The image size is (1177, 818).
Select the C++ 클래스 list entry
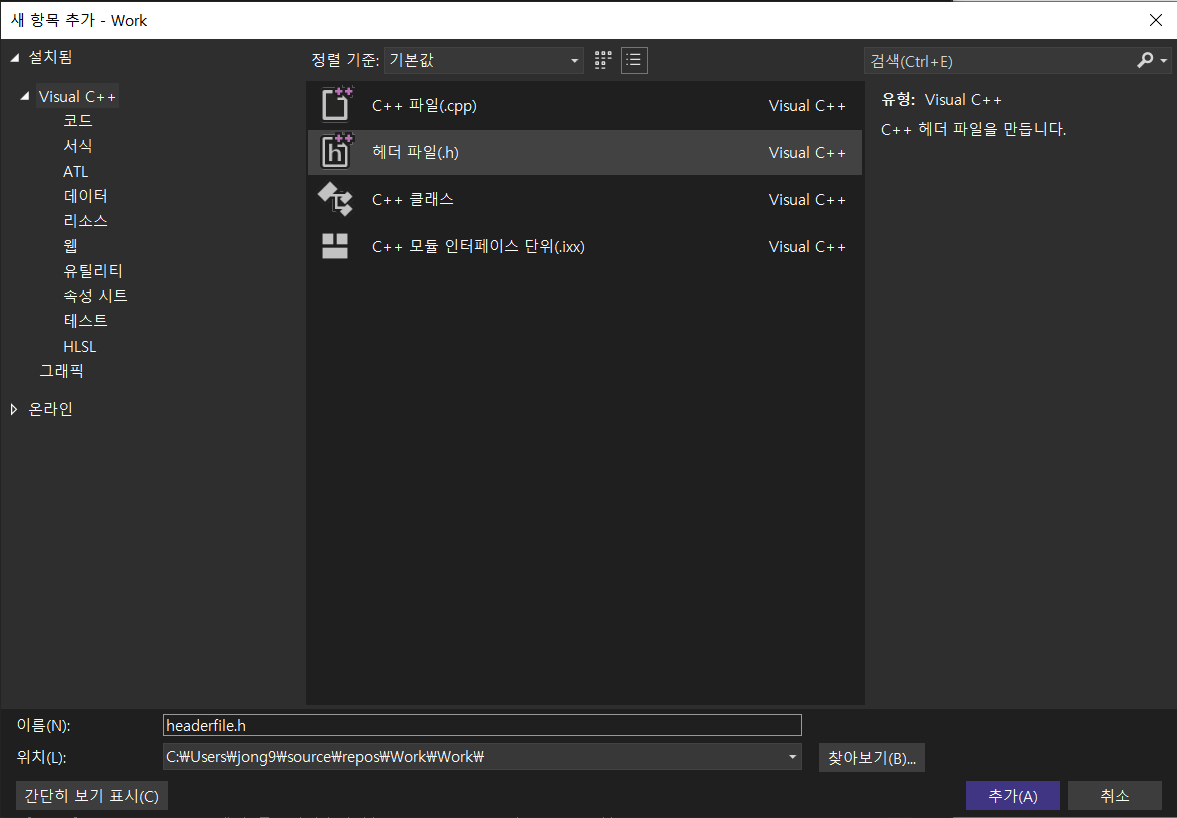pyautogui.click(x=584, y=199)
